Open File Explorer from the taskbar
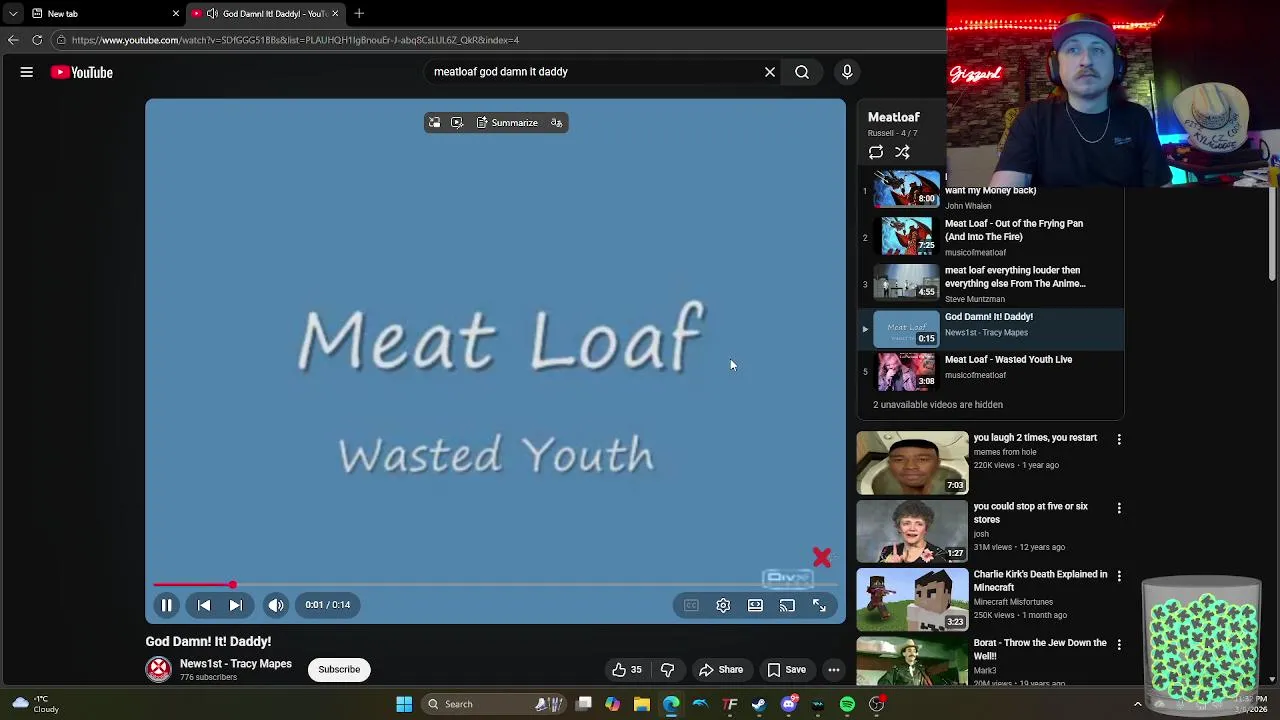This screenshot has height=720, width=1280. point(642,704)
